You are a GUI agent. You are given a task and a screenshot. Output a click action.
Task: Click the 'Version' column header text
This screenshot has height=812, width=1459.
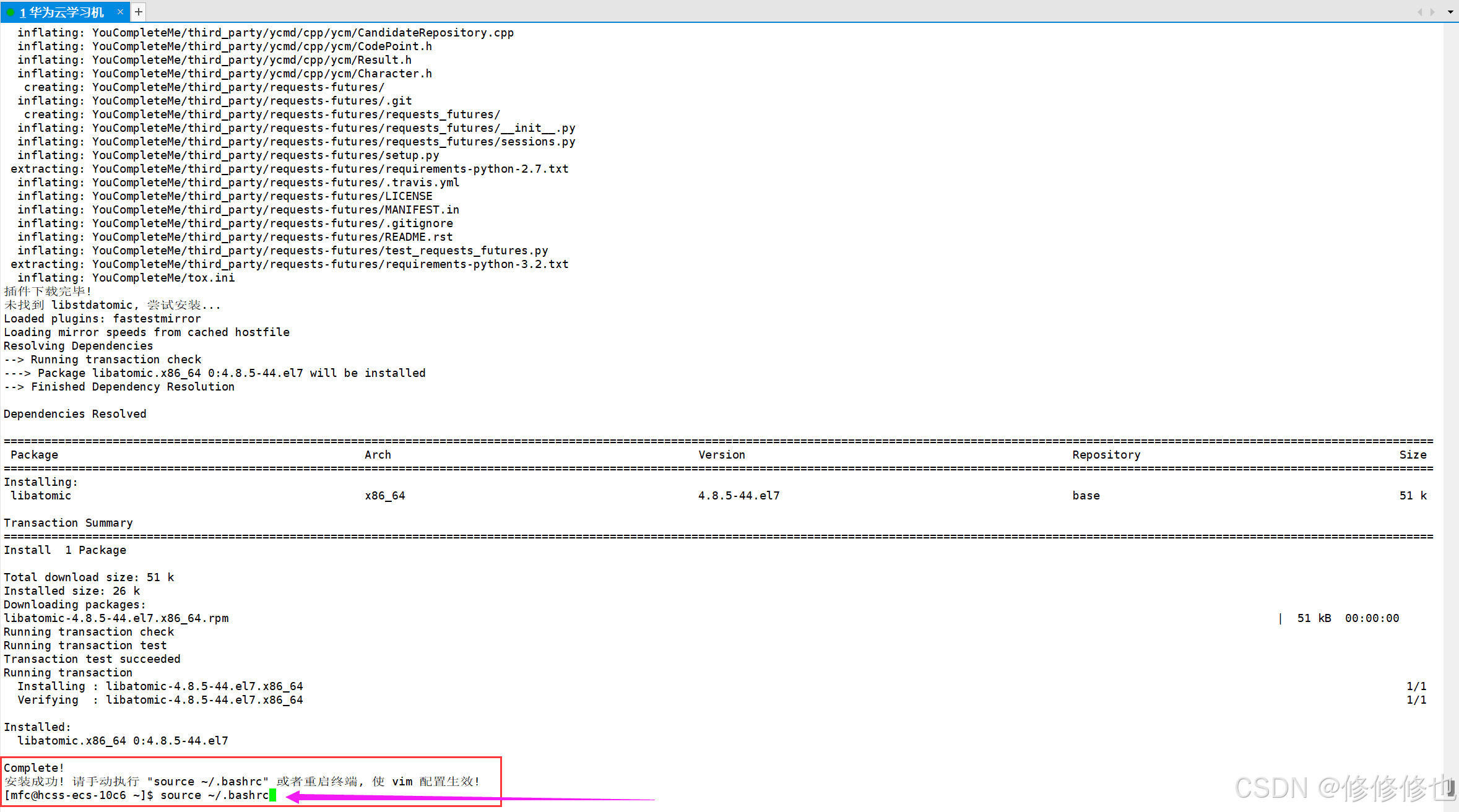(722, 455)
